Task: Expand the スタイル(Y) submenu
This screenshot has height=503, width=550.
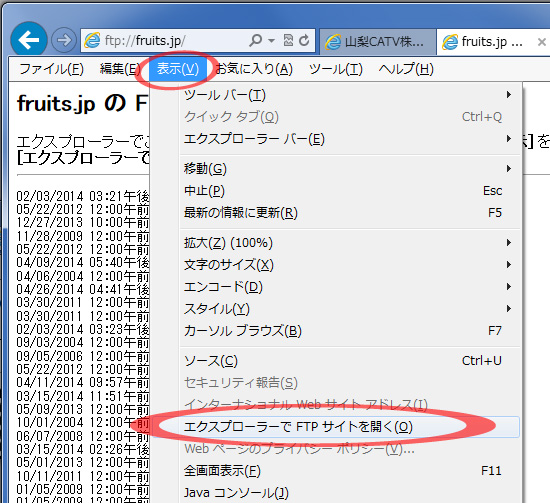Action: coord(349,309)
